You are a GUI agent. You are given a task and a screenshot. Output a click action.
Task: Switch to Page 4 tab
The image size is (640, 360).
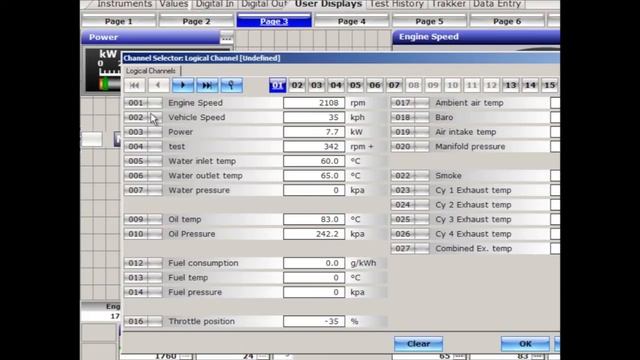[352, 21]
